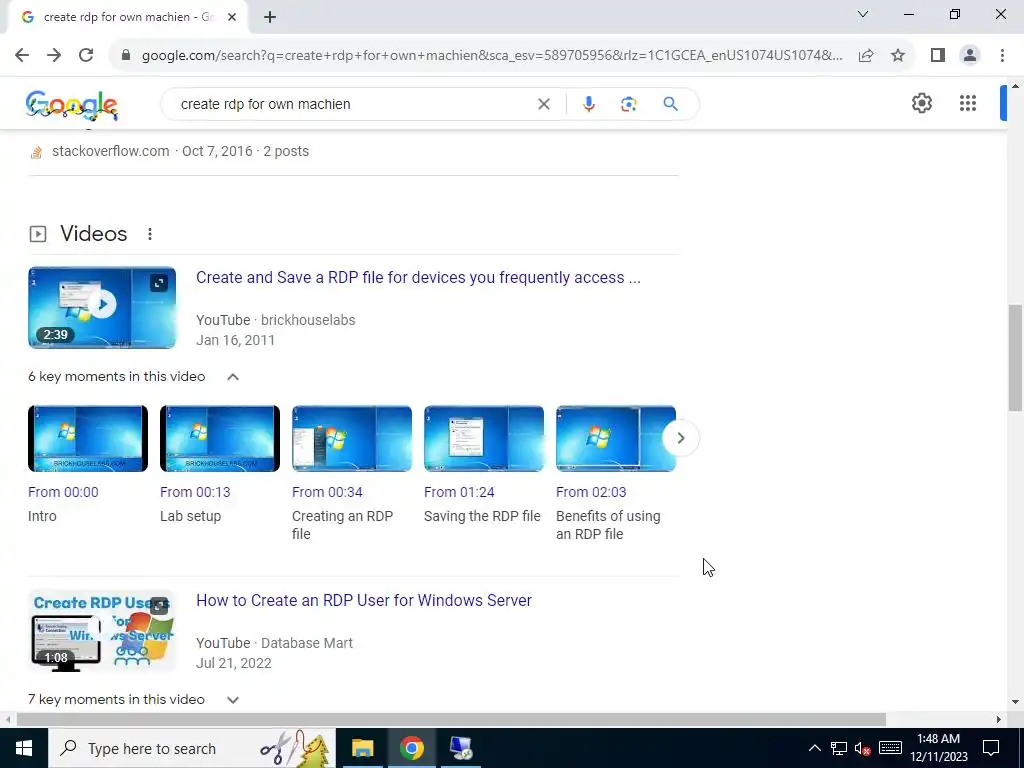
Task: View site information lock icon
Action: click(126, 55)
